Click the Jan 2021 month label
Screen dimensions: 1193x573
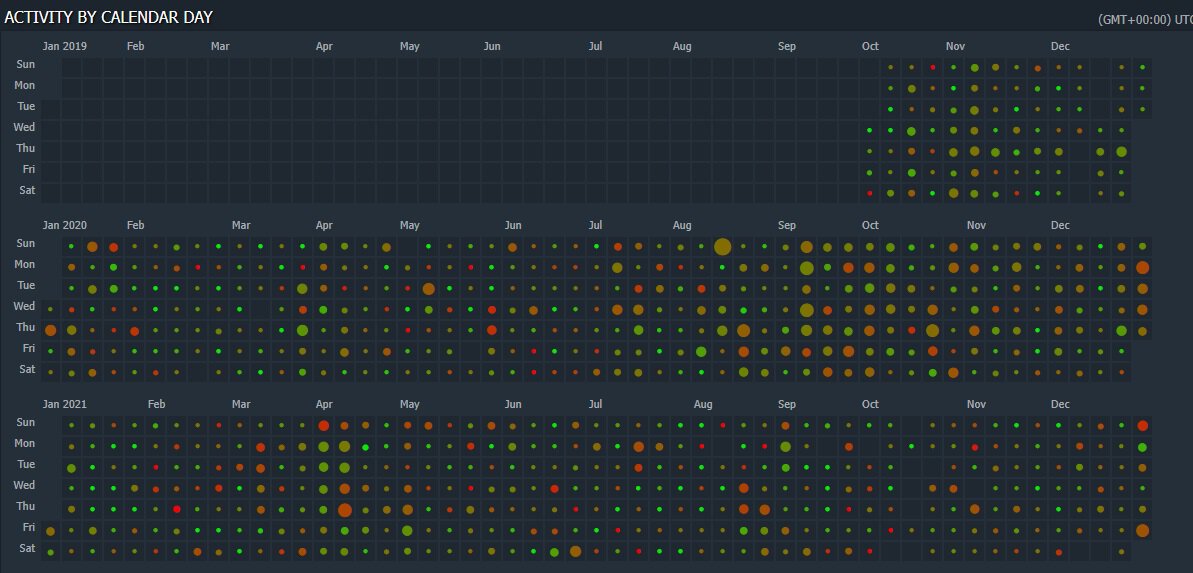65,404
